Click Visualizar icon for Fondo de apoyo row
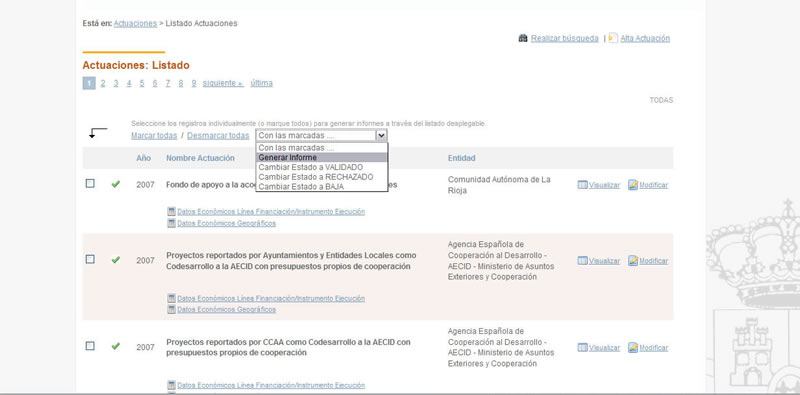The height and width of the screenshot is (395, 800). click(583, 185)
